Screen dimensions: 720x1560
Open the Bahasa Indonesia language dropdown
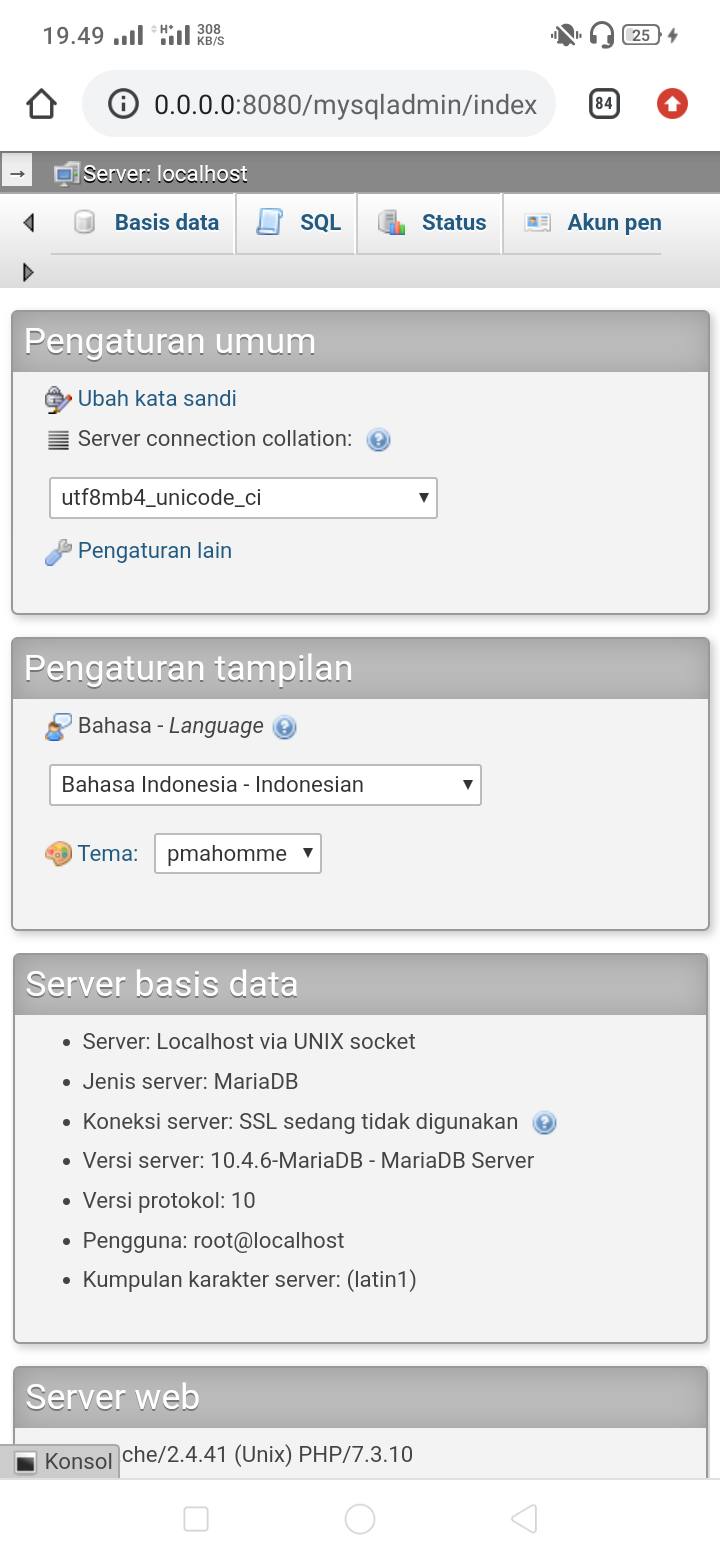point(265,785)
